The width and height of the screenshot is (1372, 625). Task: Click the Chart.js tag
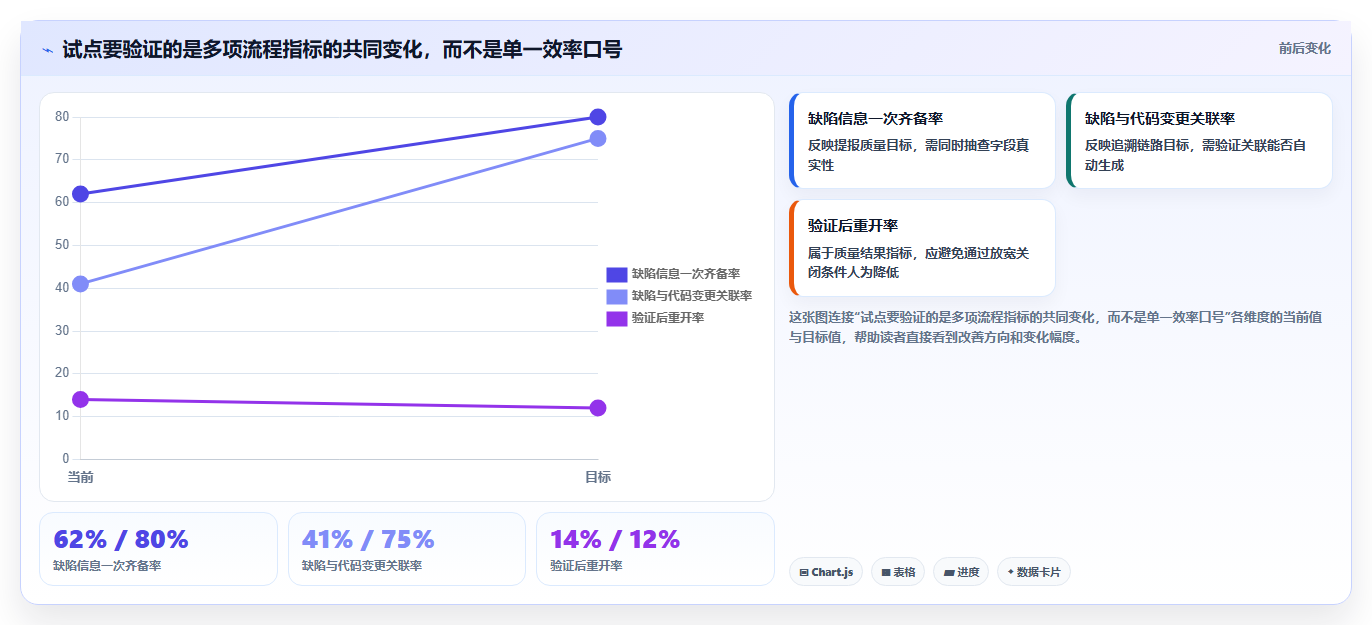coord(826,572)
